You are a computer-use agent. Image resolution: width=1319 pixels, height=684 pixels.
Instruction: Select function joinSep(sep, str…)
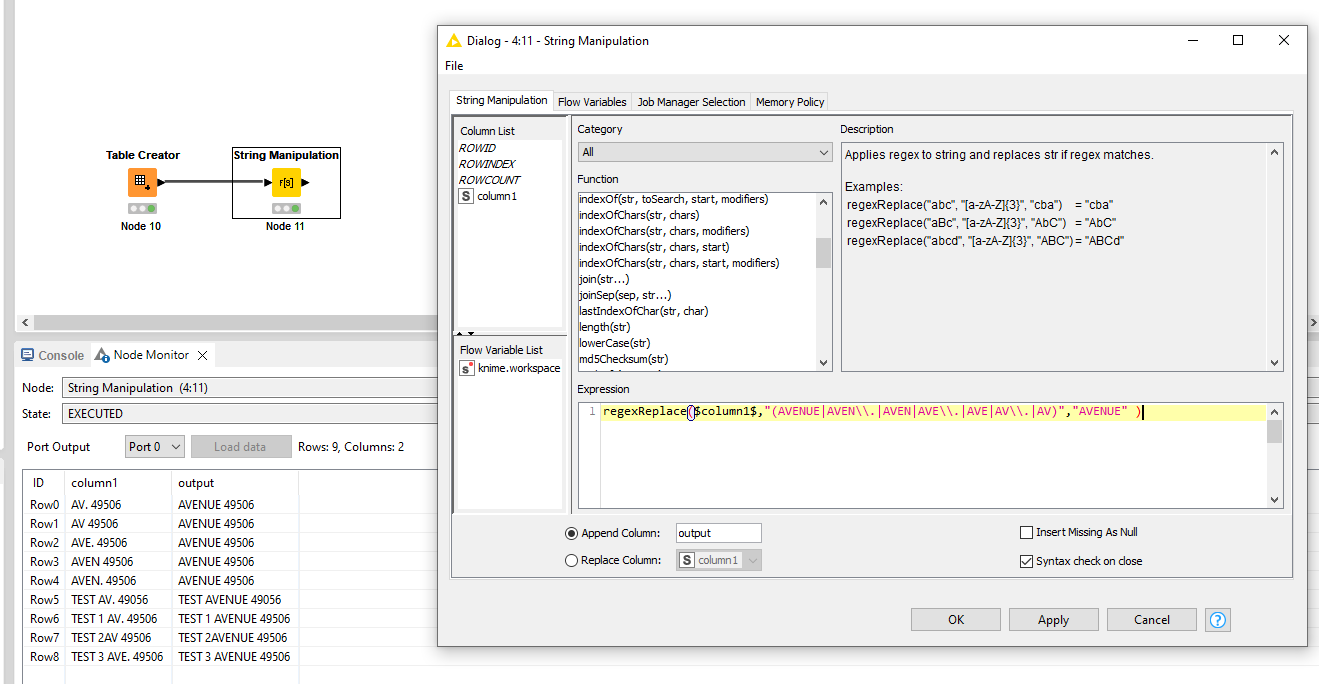625,295
